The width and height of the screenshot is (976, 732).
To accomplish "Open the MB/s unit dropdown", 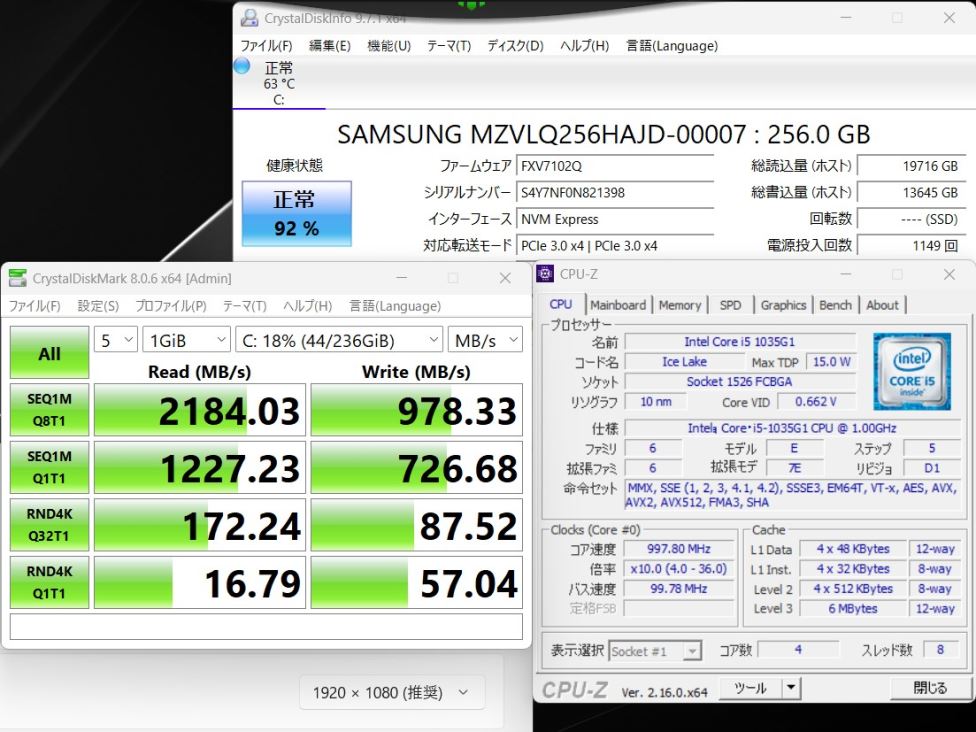I will click(x=486, y=340).
